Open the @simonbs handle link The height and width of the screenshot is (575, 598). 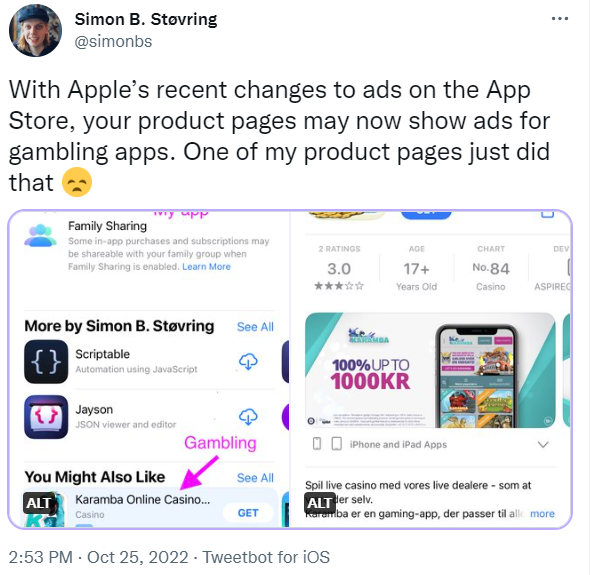(x=113, y=41)
